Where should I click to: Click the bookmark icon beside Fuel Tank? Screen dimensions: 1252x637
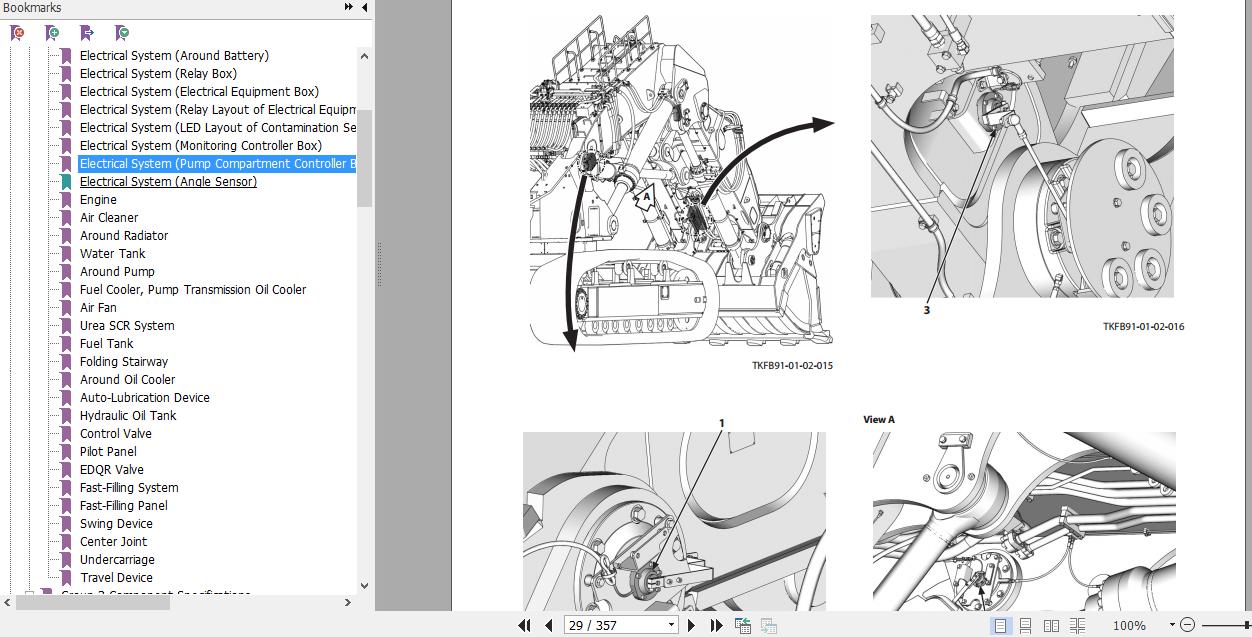pyautogui.click(x=66, y=343)
